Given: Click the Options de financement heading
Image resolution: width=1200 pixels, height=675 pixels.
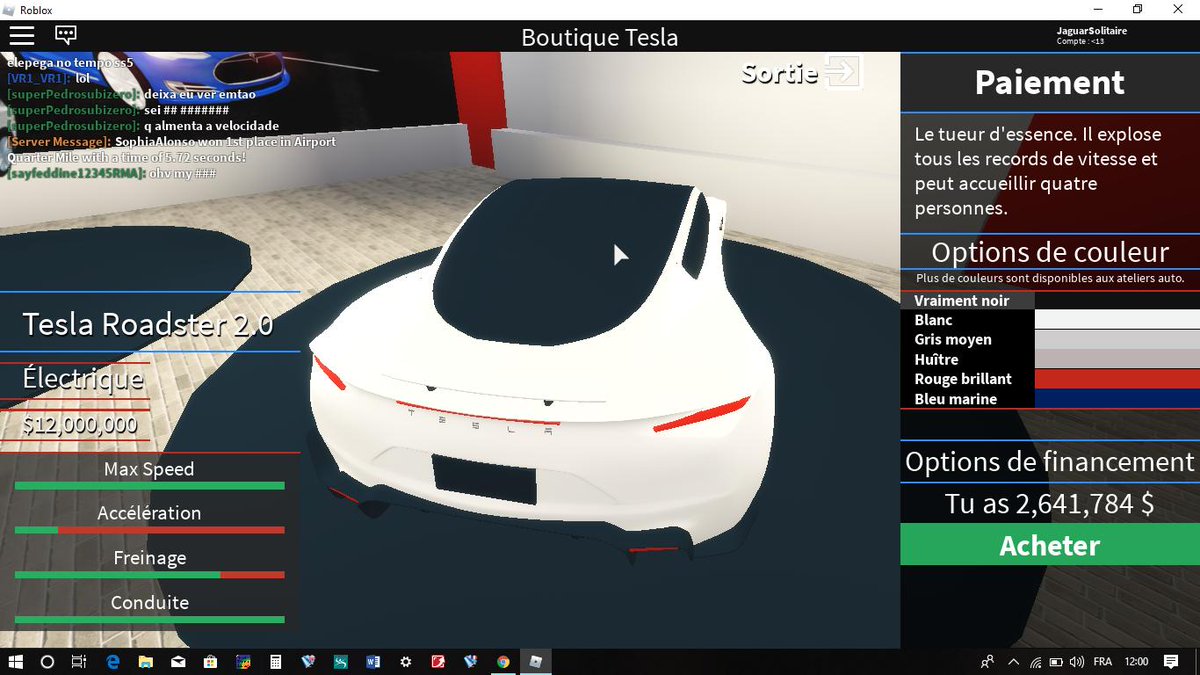Looking at the screenshot, I should [x=1050, y=462].
